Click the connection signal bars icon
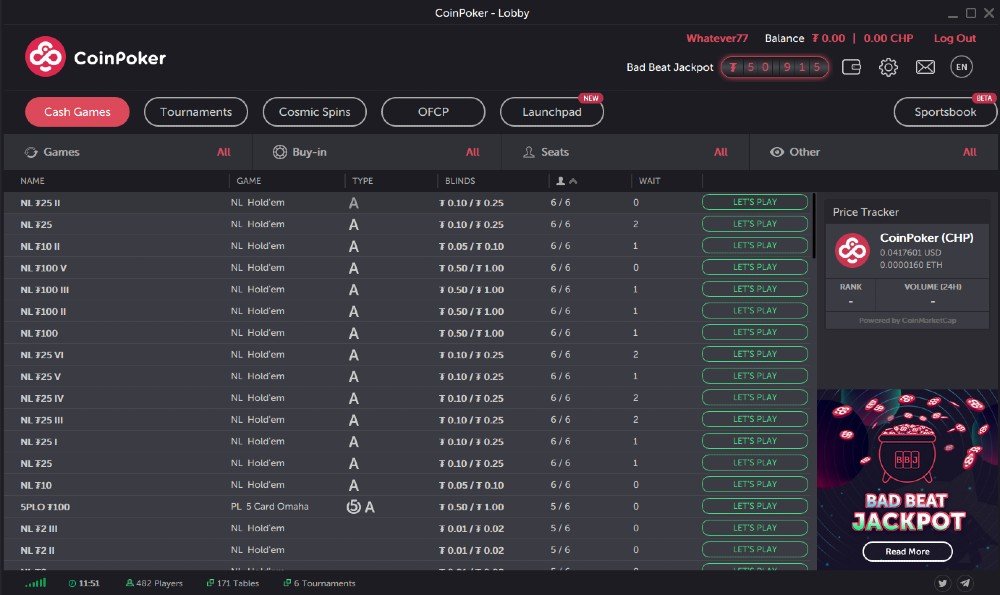 coord(36,583)
